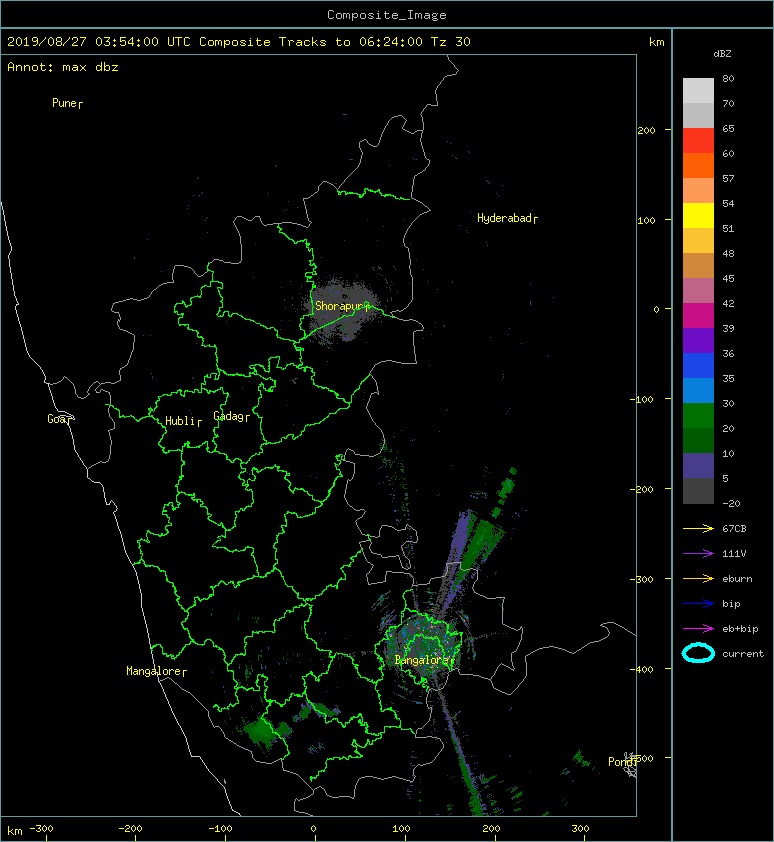
Task: Pick the dark green 20–10 dBZ swatch
Action: 698,440
